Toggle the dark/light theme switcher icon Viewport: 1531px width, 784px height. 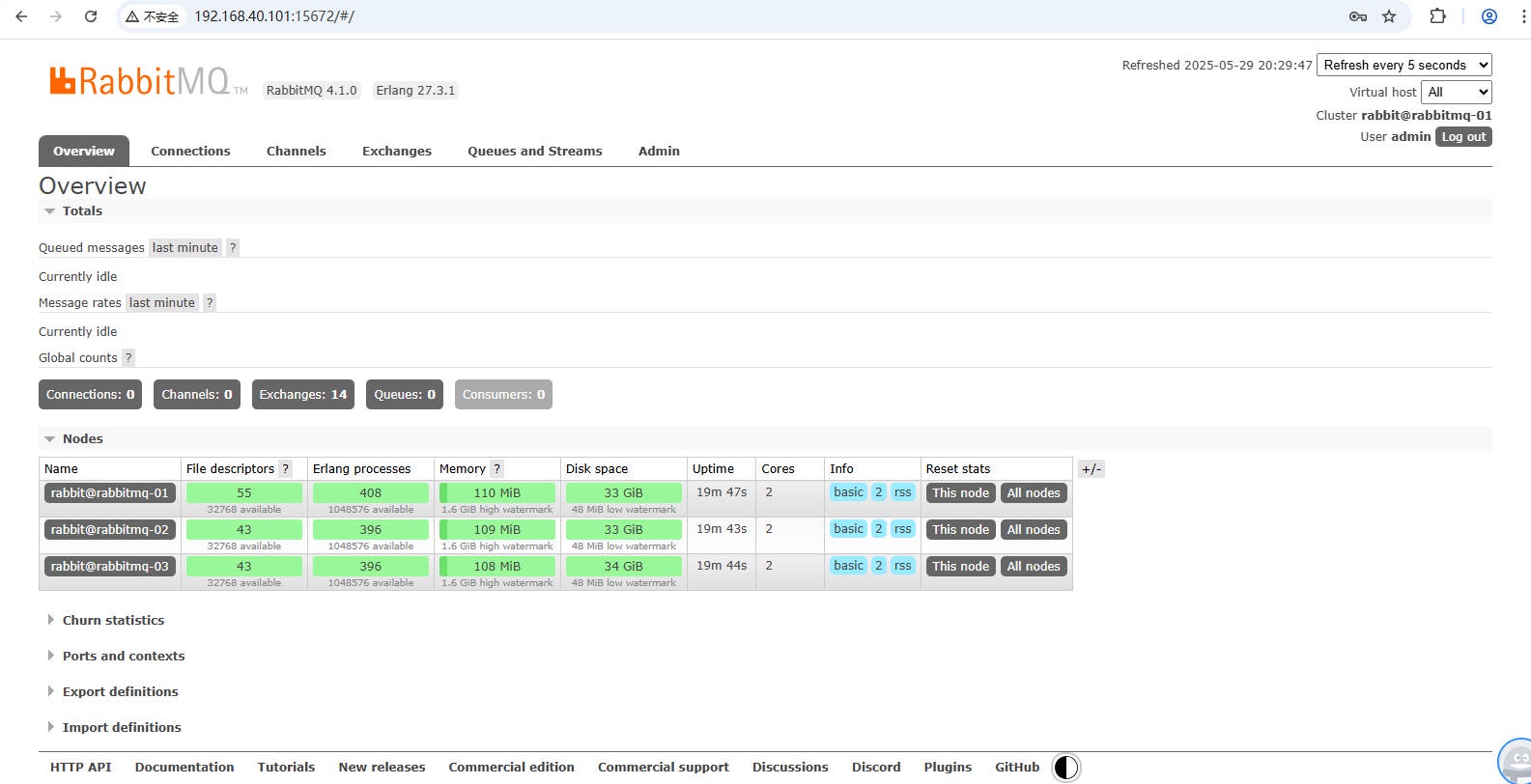click(x=1065, y=768)
